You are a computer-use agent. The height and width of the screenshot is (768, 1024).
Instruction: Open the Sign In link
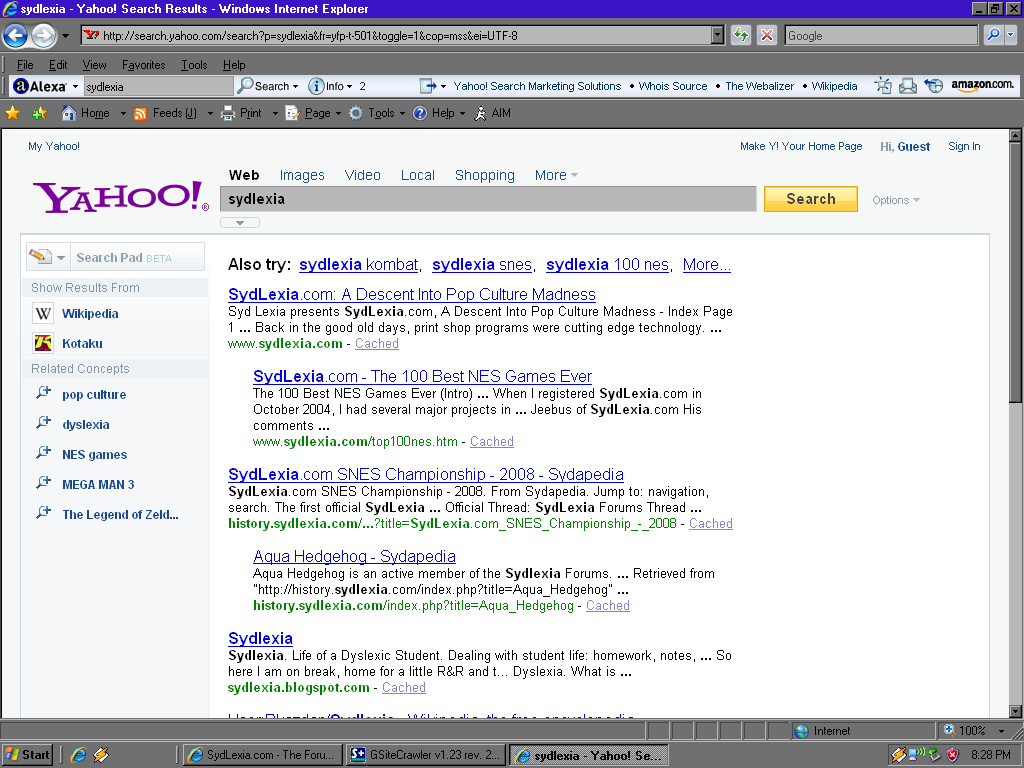point(964,146)
